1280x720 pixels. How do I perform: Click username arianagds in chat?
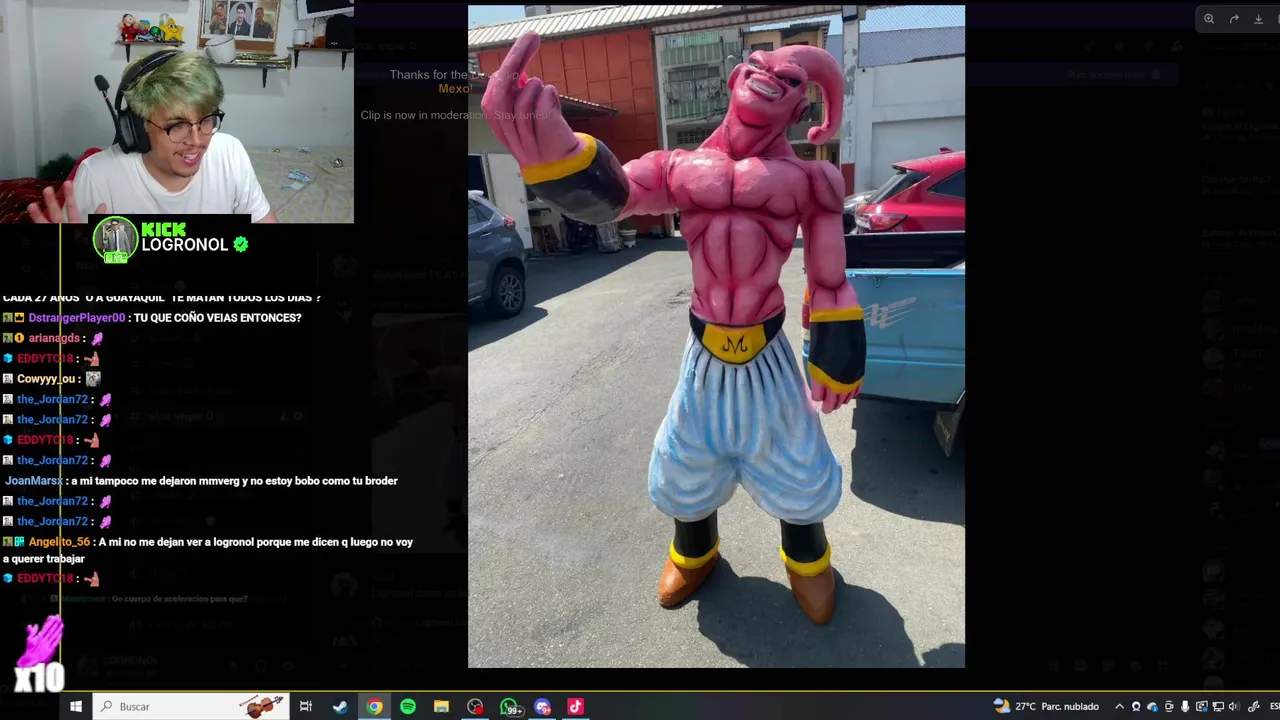tap(54, 338)
